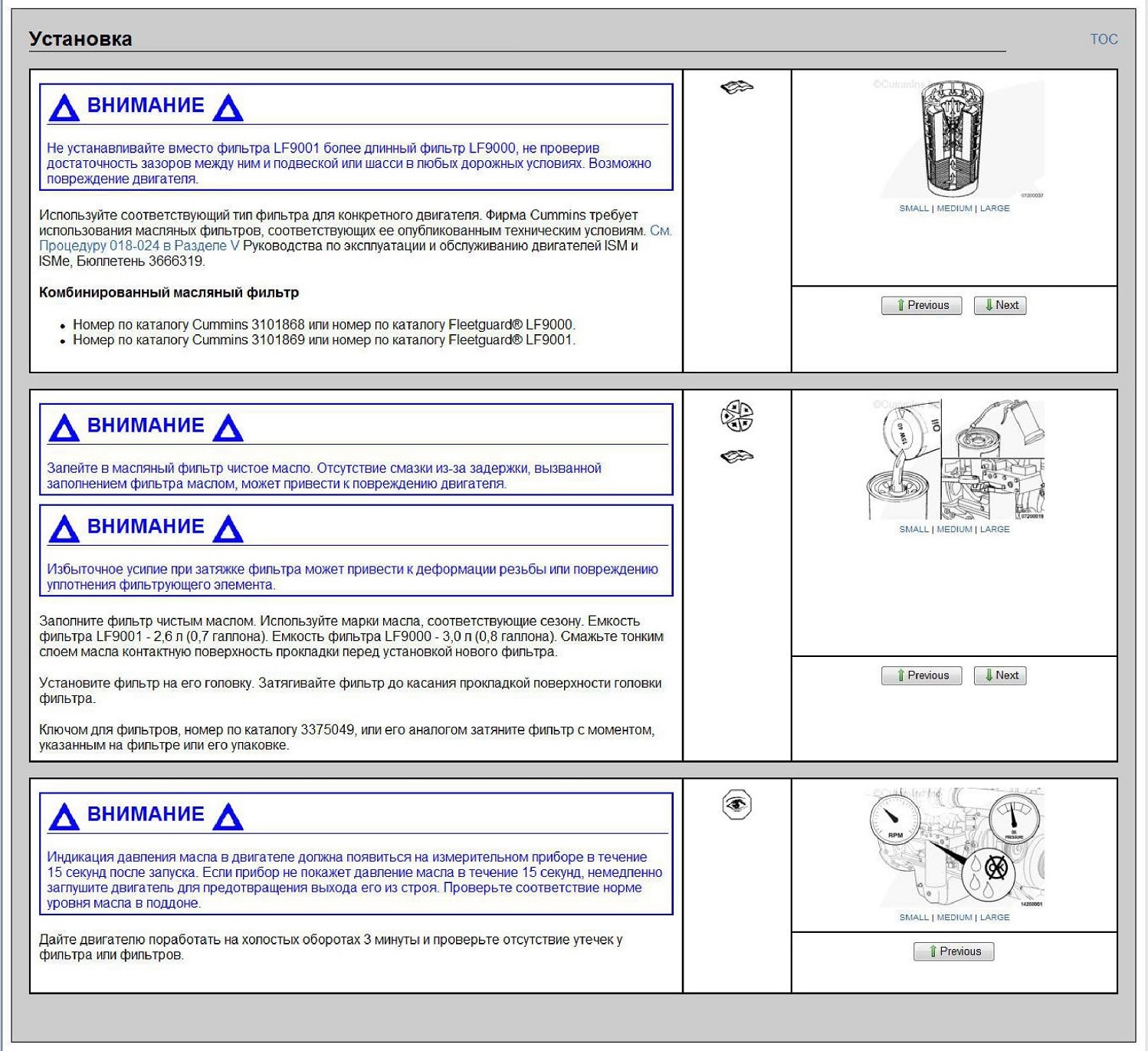Click warning about 'Индикация давления масла'
1148x1051 pixels.
click(354, 880)
